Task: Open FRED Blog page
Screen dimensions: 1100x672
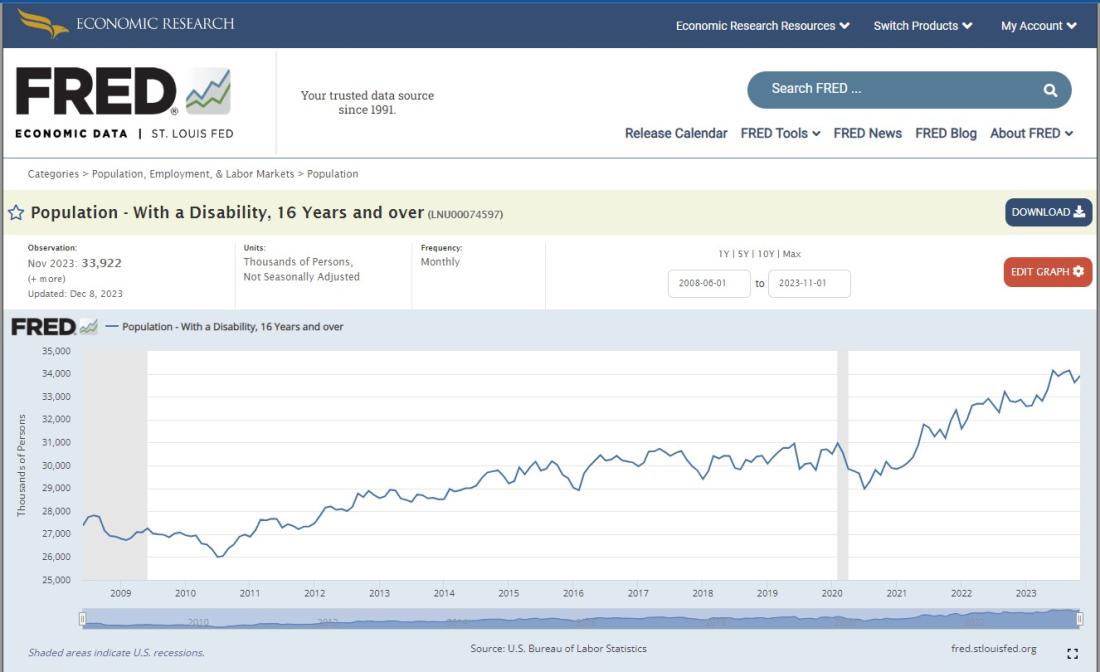Action: coord(945,133)
